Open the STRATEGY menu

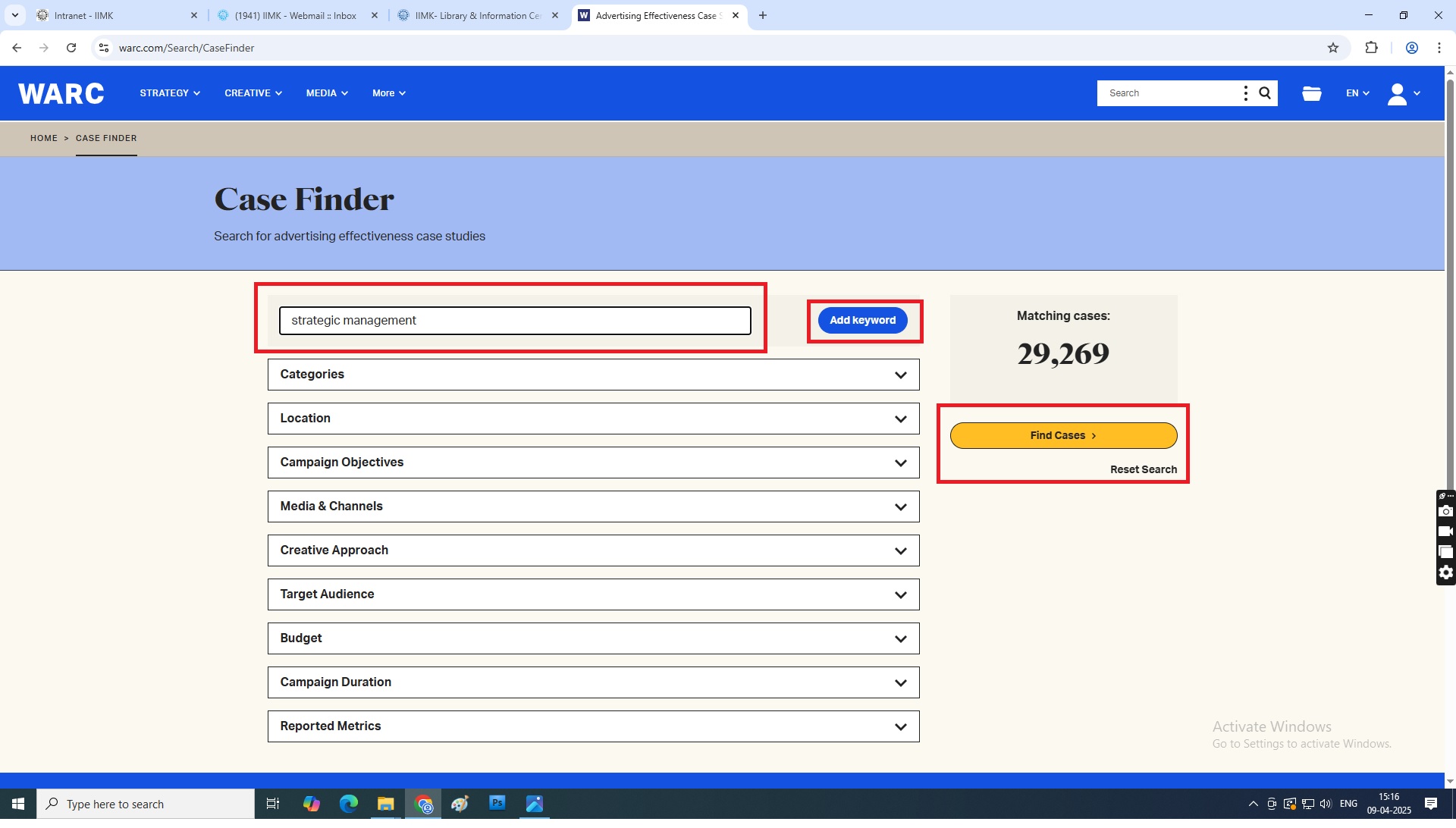(x=170, y=94)
